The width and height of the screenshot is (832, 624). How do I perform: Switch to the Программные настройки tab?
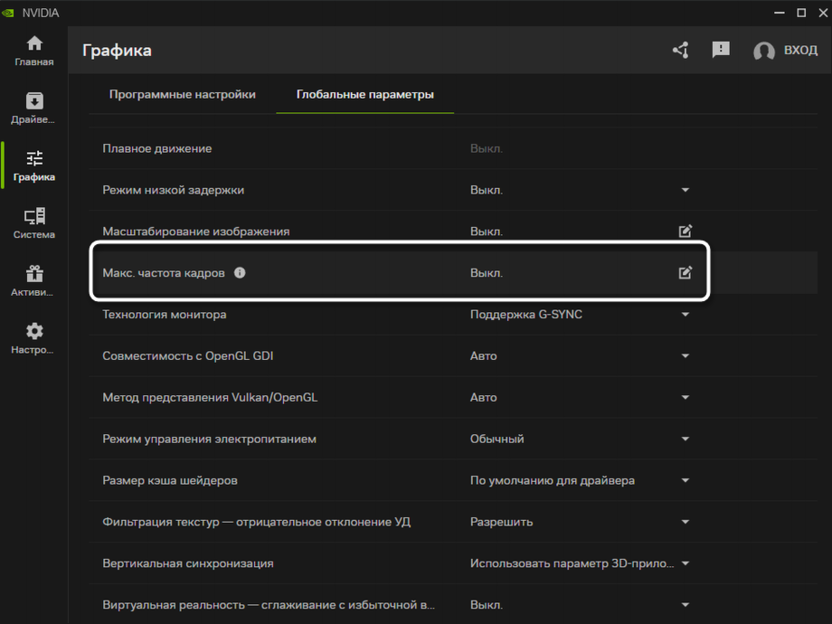182,95
